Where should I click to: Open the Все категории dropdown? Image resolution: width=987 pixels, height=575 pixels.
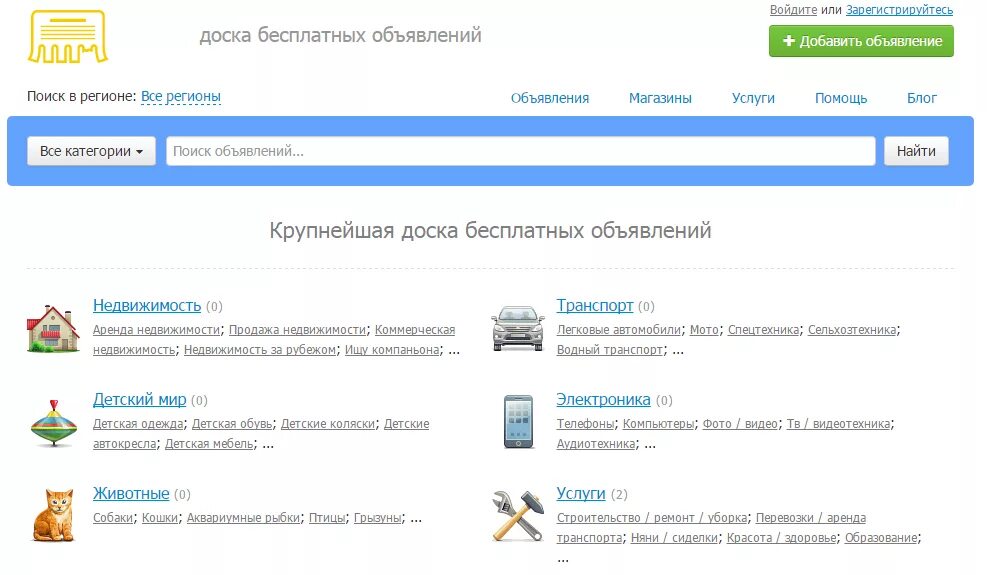[91, 151]
